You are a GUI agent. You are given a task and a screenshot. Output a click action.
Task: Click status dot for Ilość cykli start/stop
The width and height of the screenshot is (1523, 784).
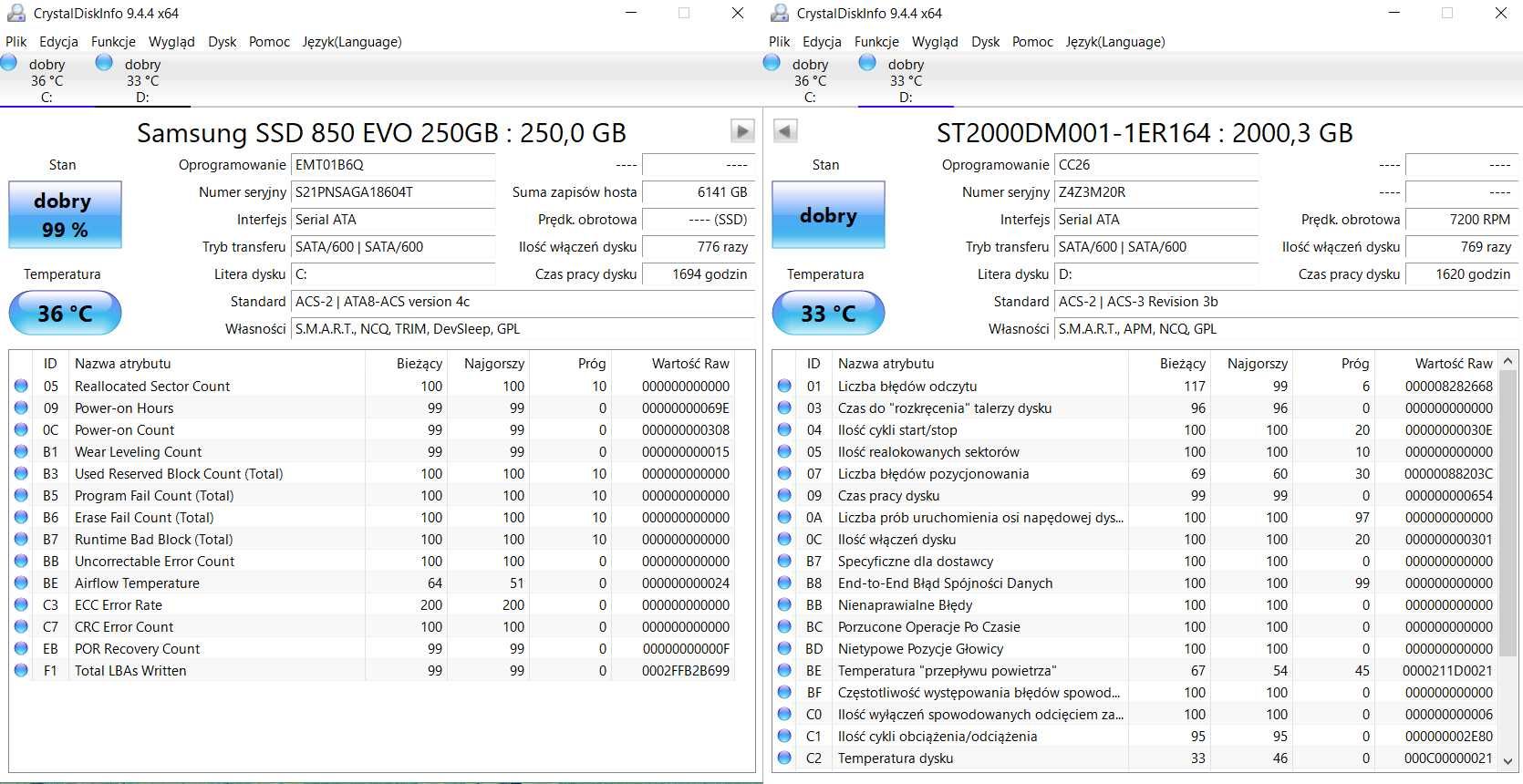click(784, 429)
